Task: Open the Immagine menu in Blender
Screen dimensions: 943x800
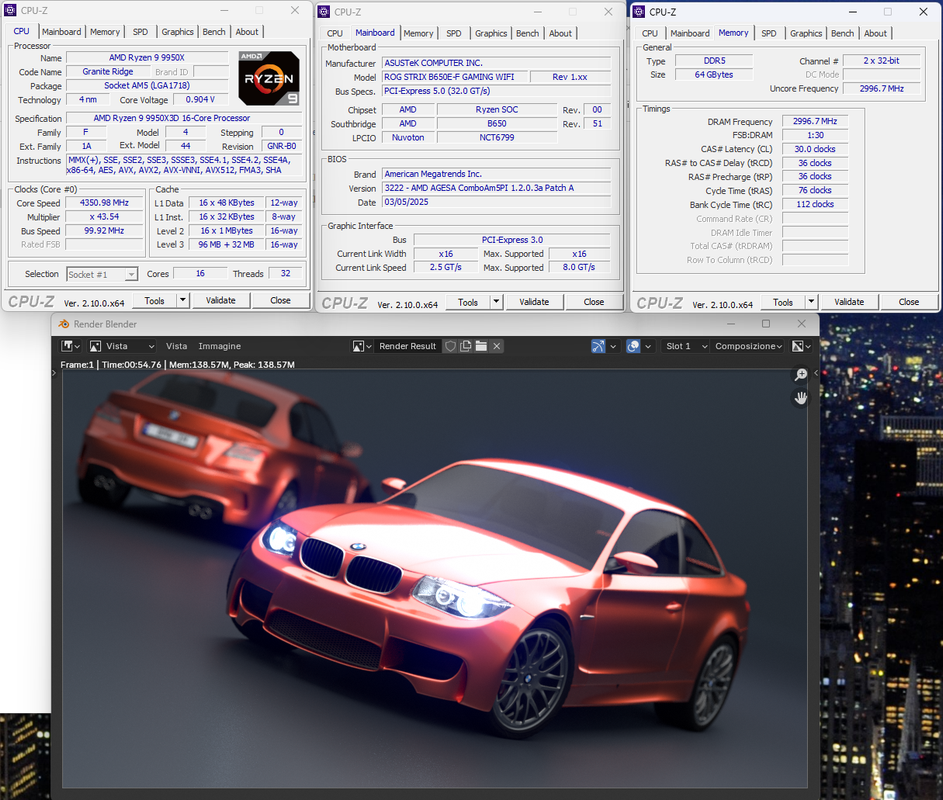Action: pyautogui.click(x=220, y=346)
